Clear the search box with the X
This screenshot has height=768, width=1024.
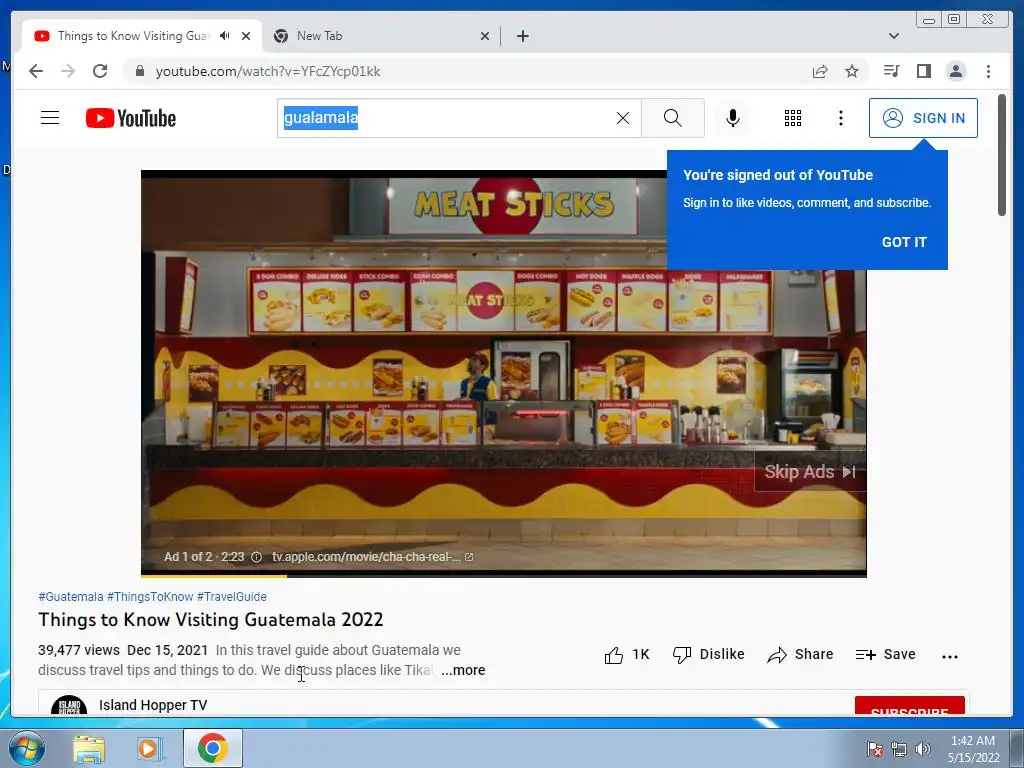[x=623, y=118]
